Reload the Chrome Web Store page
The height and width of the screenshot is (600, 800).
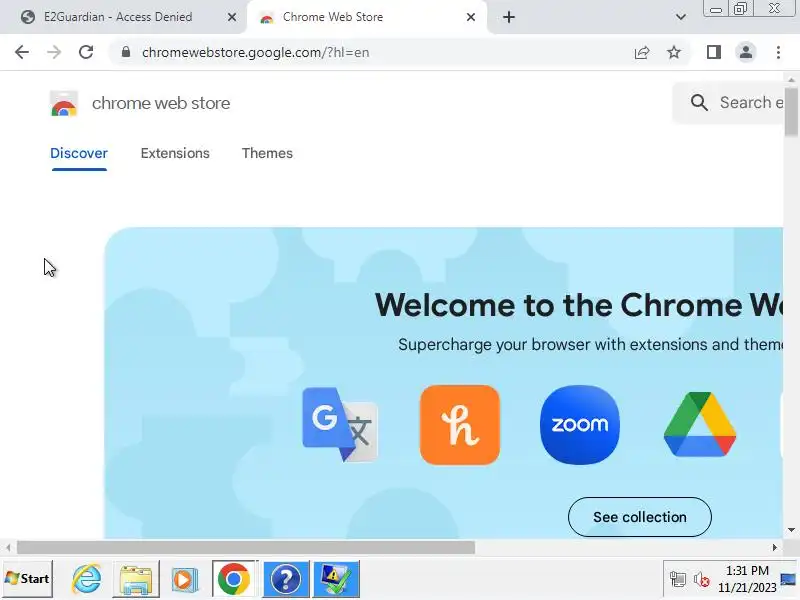point(86,52)
